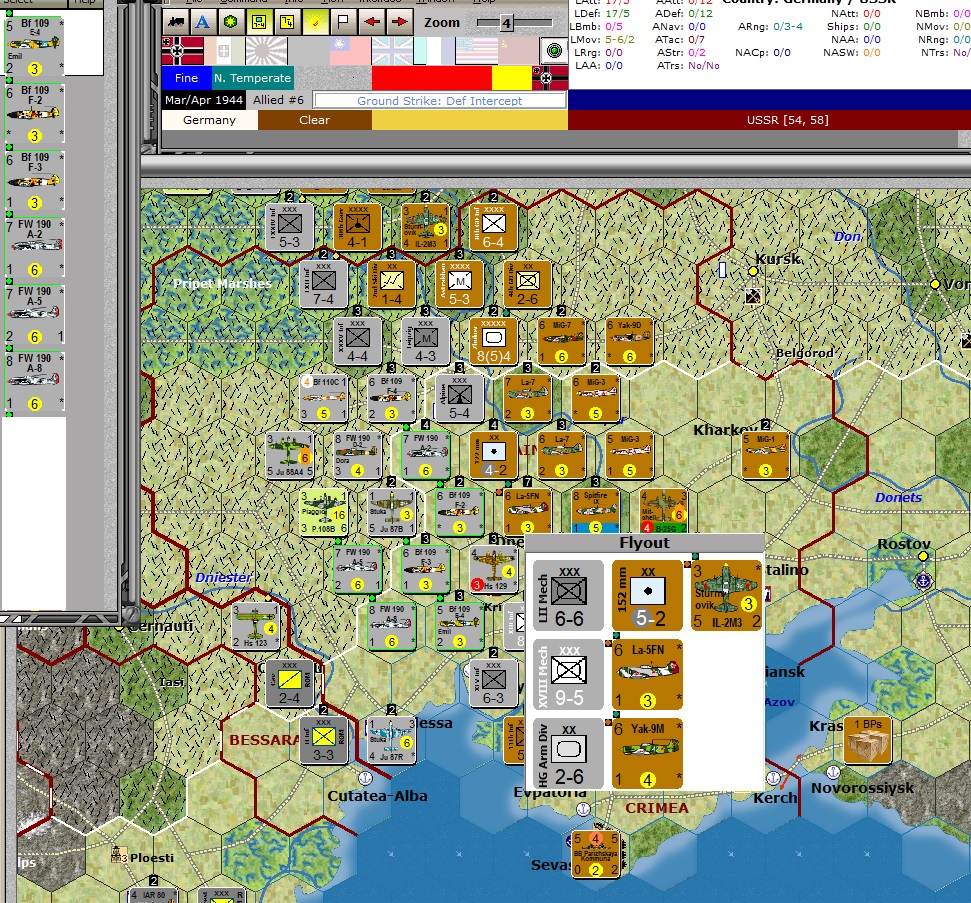Screen dimensions: 971x903
Task: Select the Chinese flag in the country row
Action: (350, 51)
